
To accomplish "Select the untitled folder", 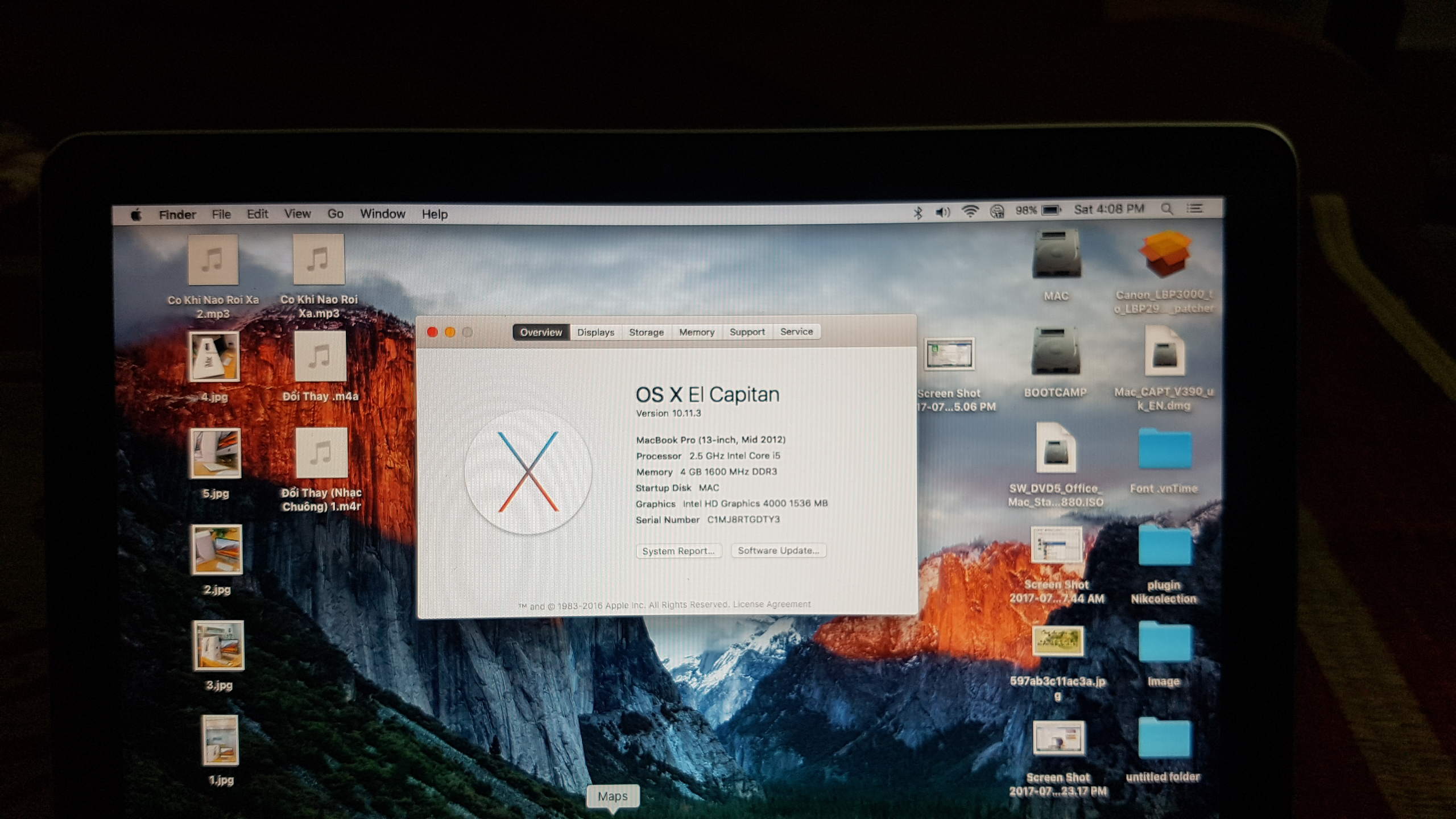I will pyautogui.click(x=1164, y=738).
